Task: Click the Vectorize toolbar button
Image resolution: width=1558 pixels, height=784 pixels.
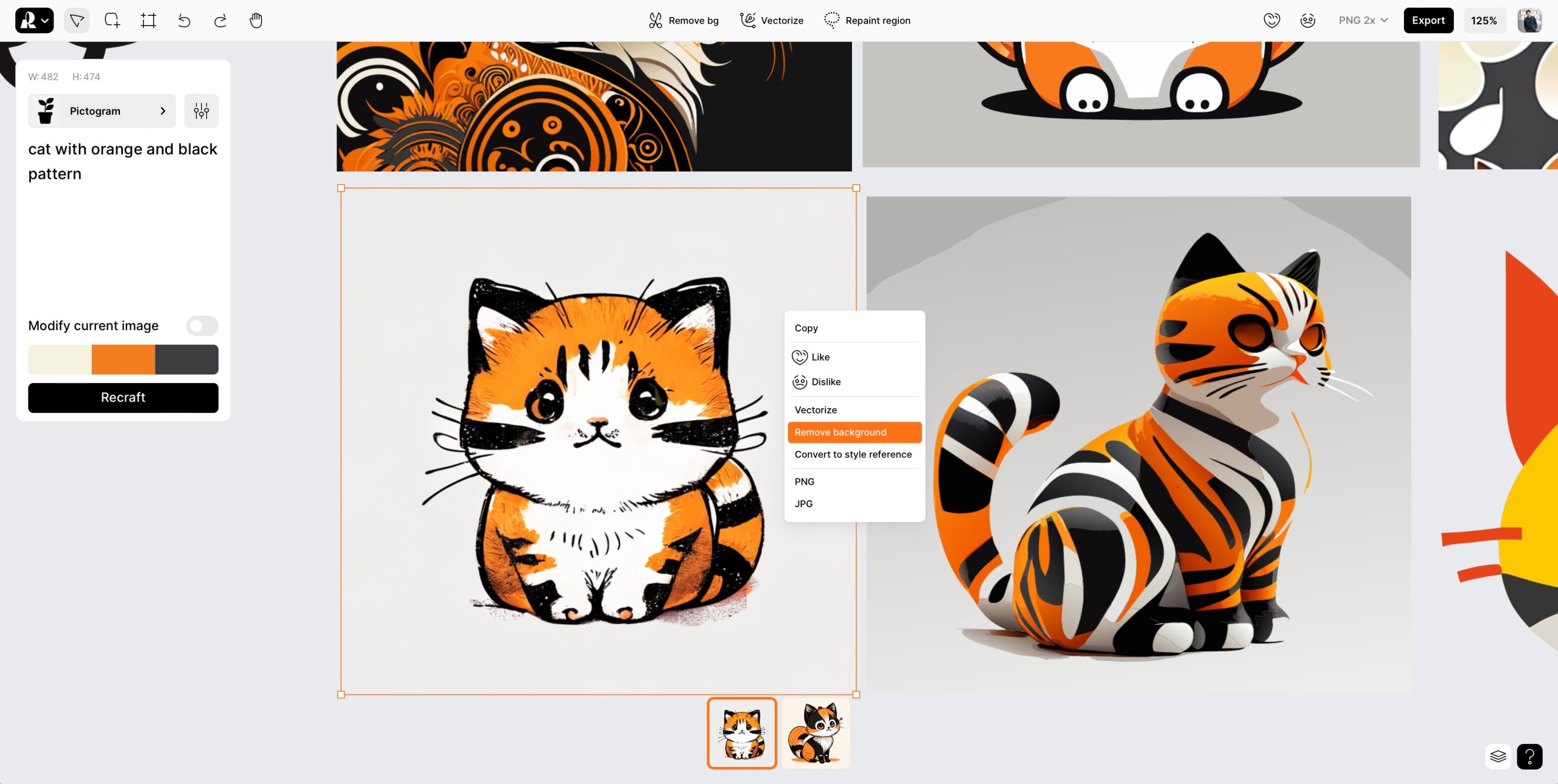Action: [772, 21]
